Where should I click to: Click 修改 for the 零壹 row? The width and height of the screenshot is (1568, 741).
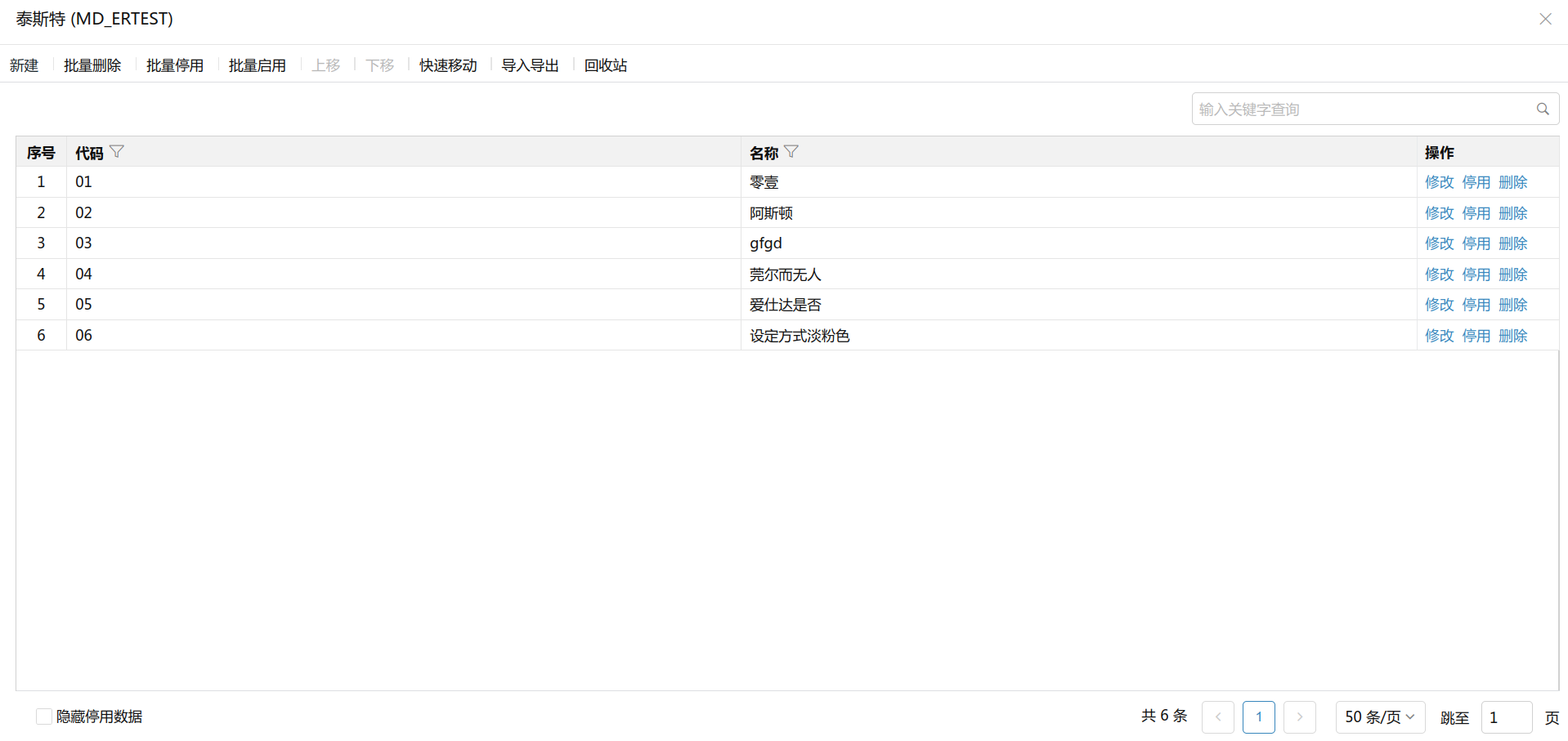tap(1439, 182)
